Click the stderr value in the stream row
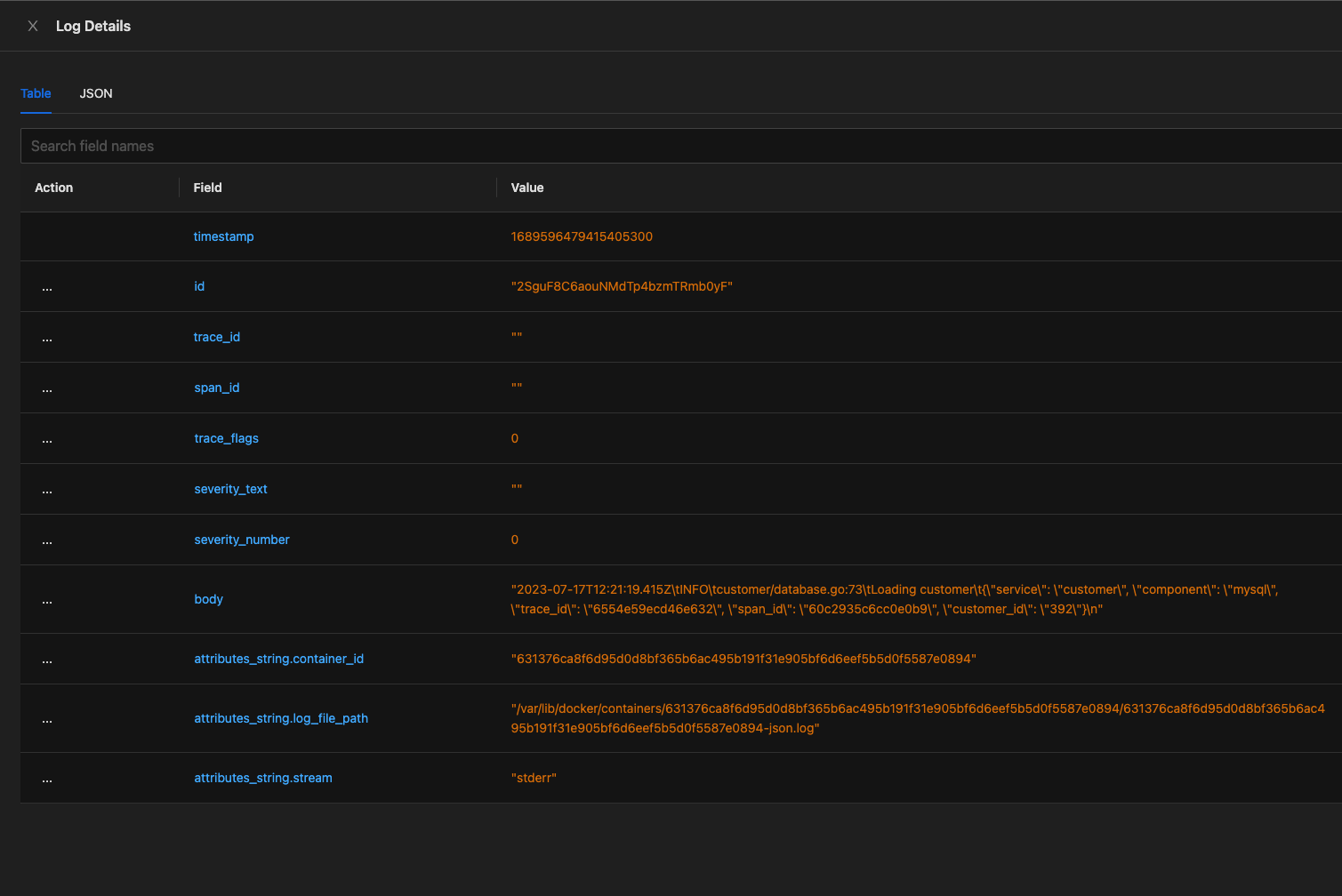 point(534,778)
